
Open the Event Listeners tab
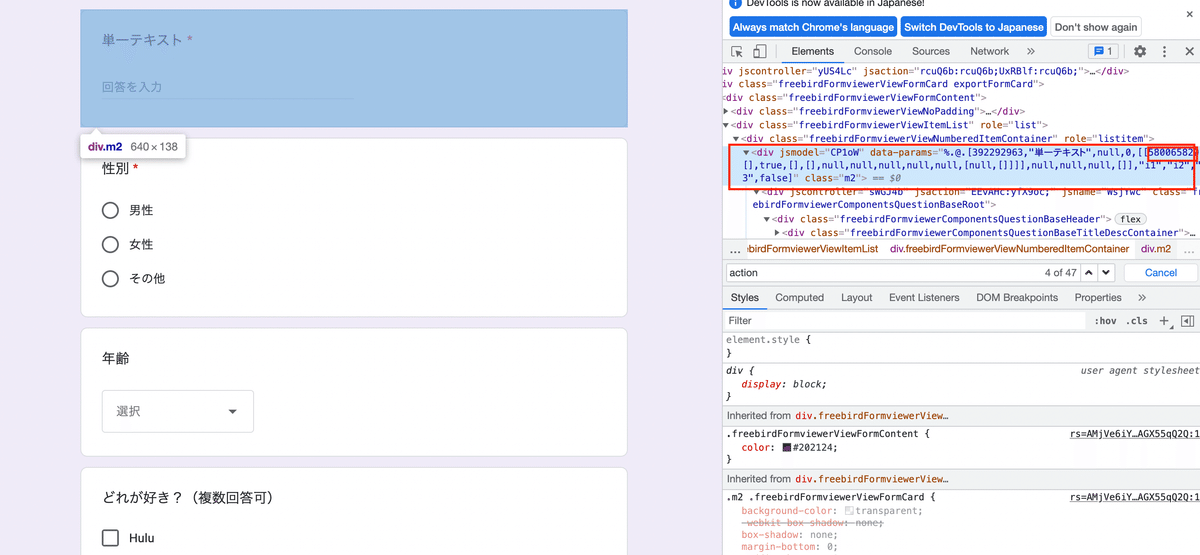pos(924,297)
